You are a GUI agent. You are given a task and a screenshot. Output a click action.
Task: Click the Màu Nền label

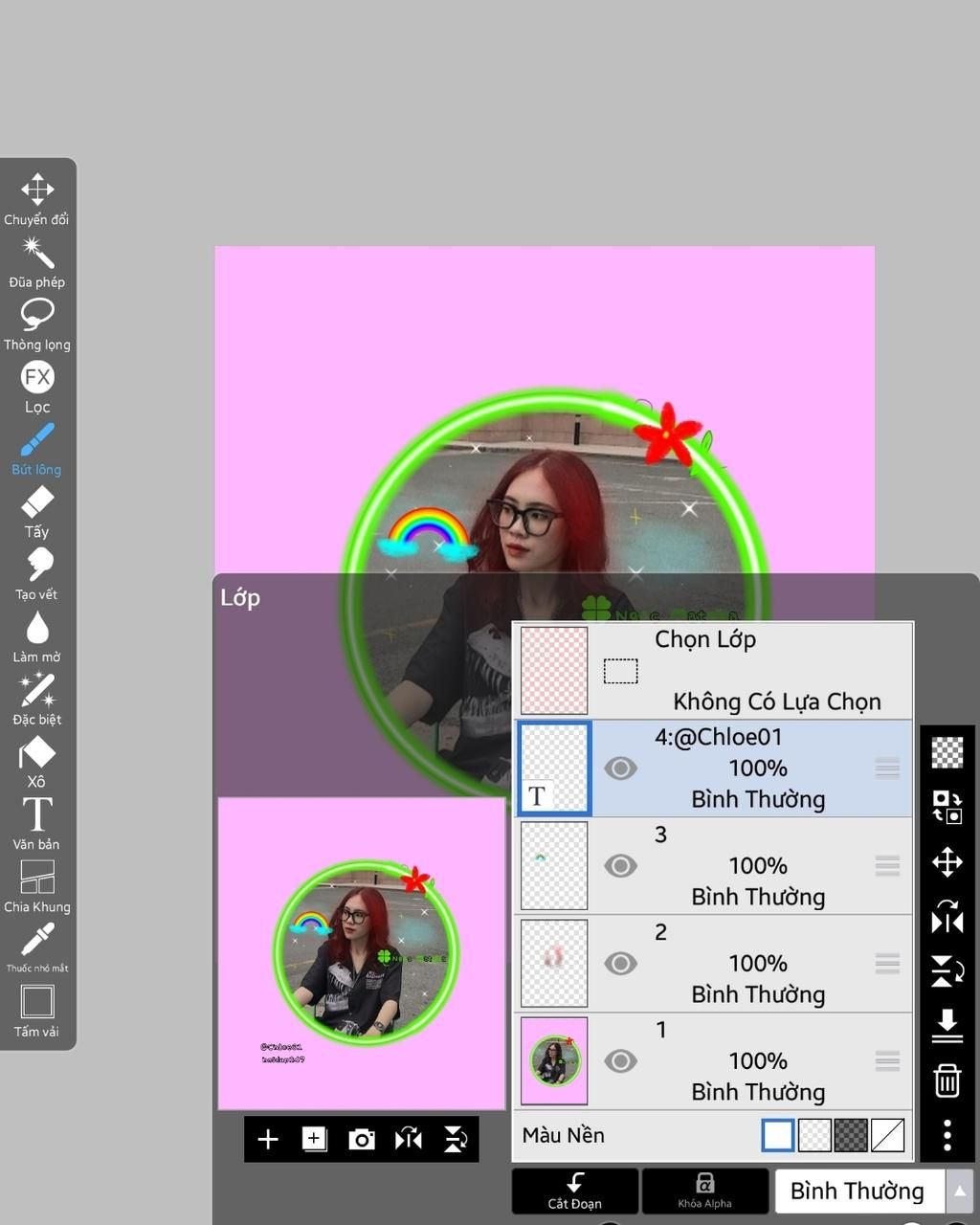tap(564, 1136)
